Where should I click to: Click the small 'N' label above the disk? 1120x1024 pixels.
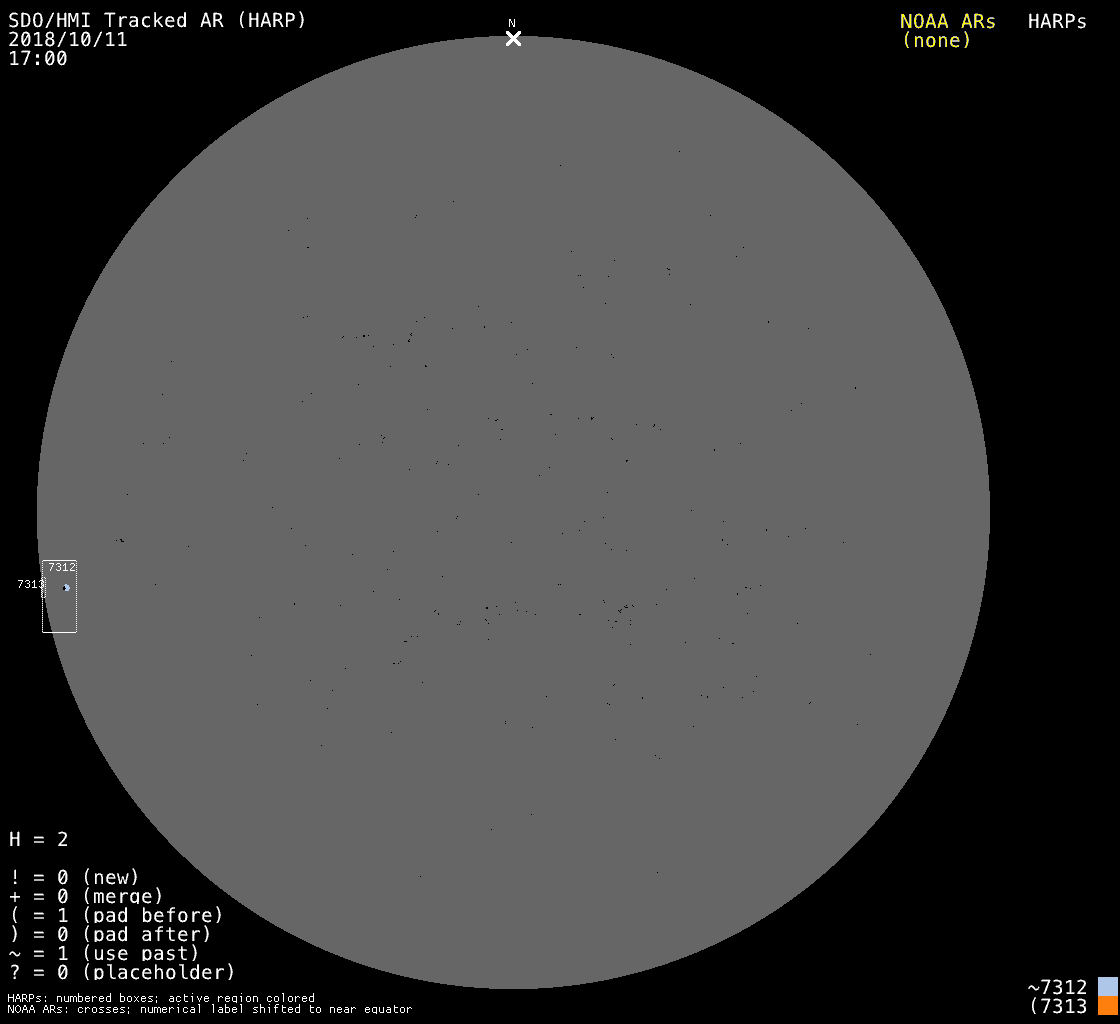[x=512, y=23]
